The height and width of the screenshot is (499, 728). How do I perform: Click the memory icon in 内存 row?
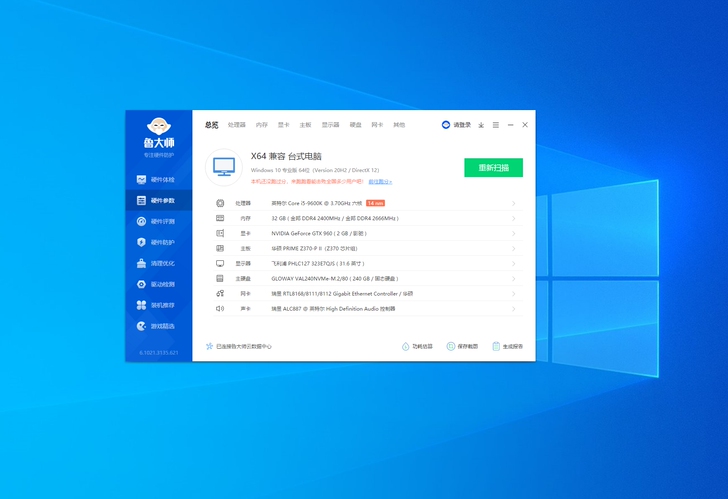pyautogui.click(x=220, y=218)
